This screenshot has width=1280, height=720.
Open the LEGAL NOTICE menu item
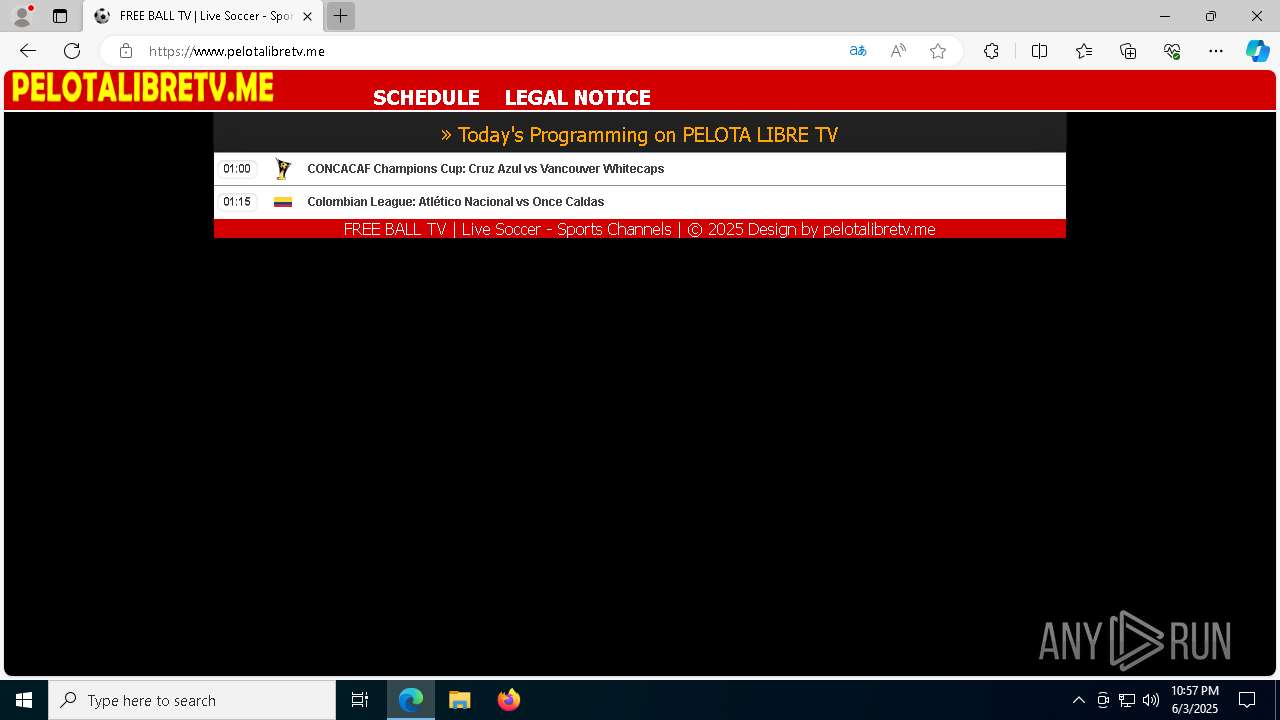point(577,98)
